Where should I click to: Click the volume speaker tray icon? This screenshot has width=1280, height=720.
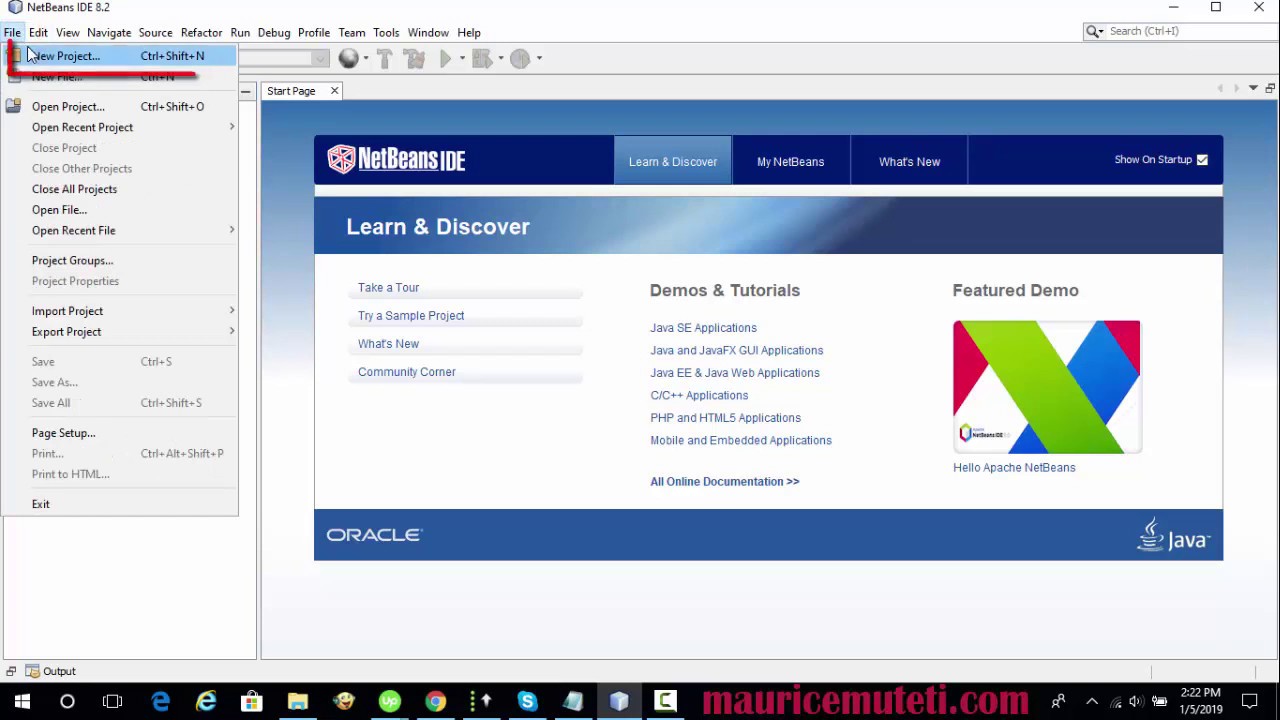click(x=1136, y=701)
